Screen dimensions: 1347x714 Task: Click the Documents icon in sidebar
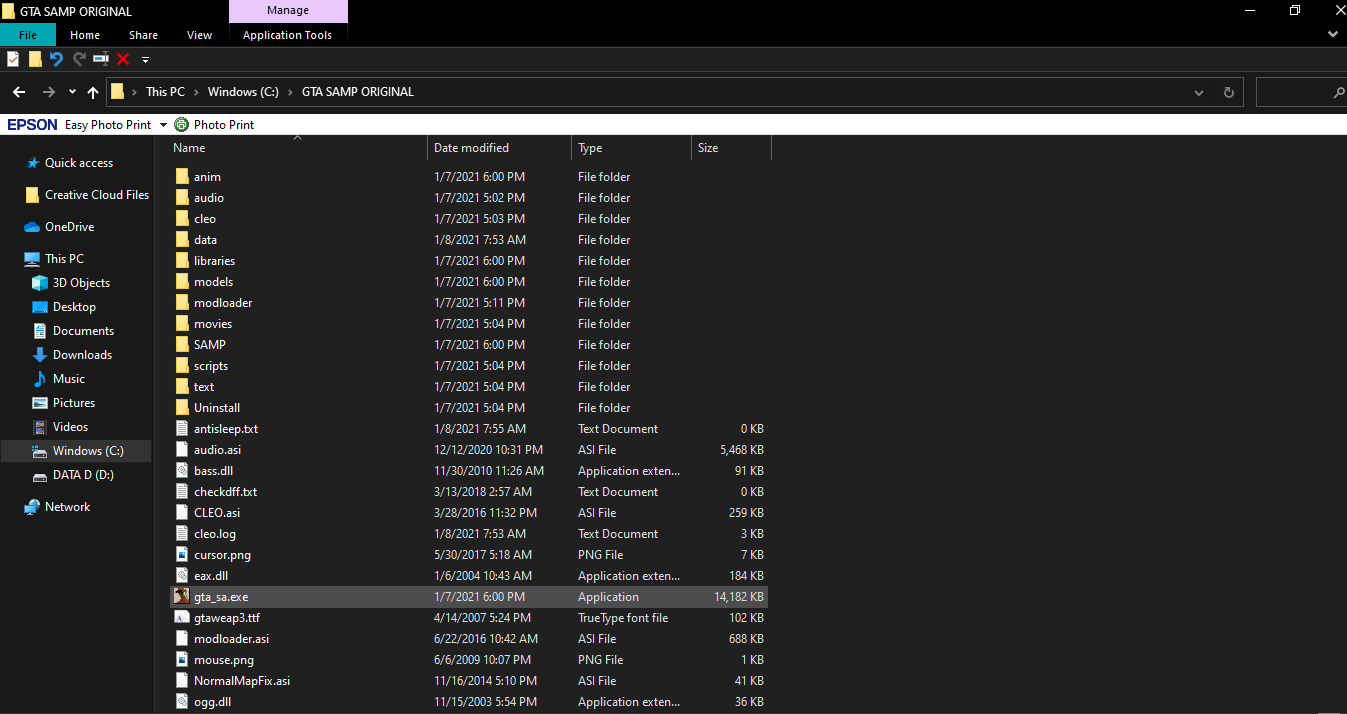(x=40, y=331)
